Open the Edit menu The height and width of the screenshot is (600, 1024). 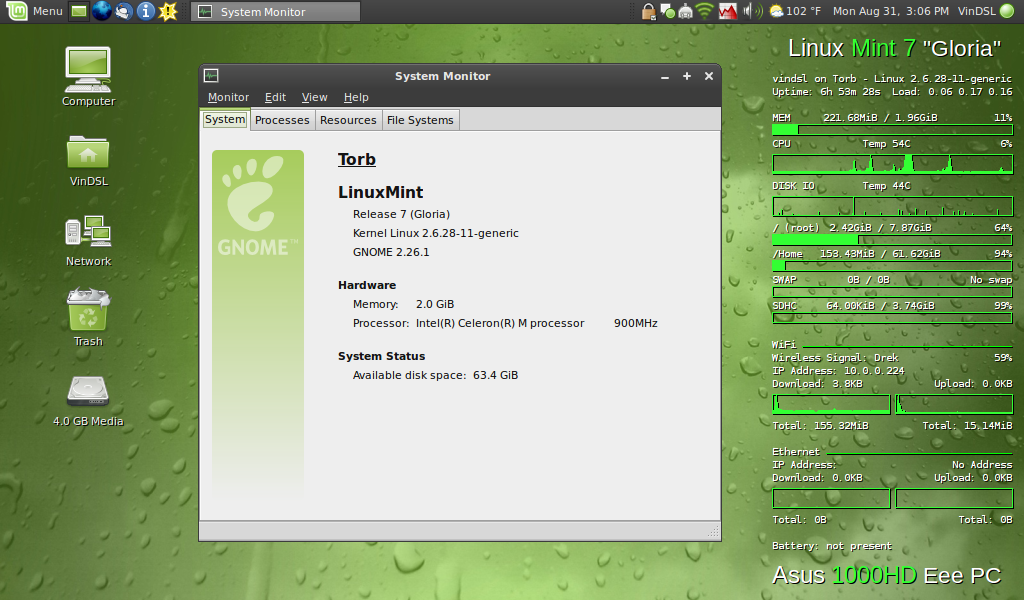pos(275,97)
